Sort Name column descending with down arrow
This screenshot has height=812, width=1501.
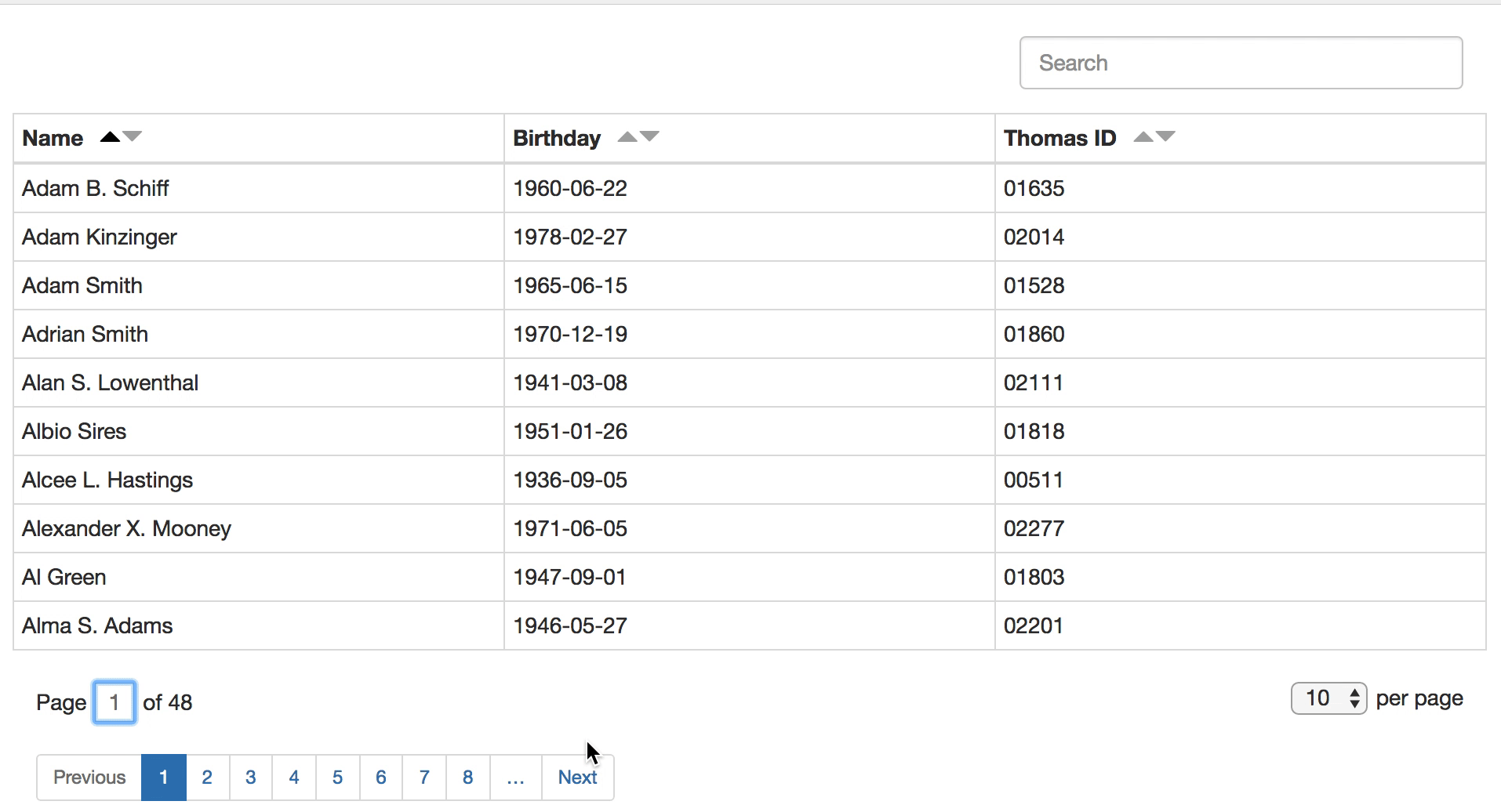pyautogui.click(x=133, y=138)
